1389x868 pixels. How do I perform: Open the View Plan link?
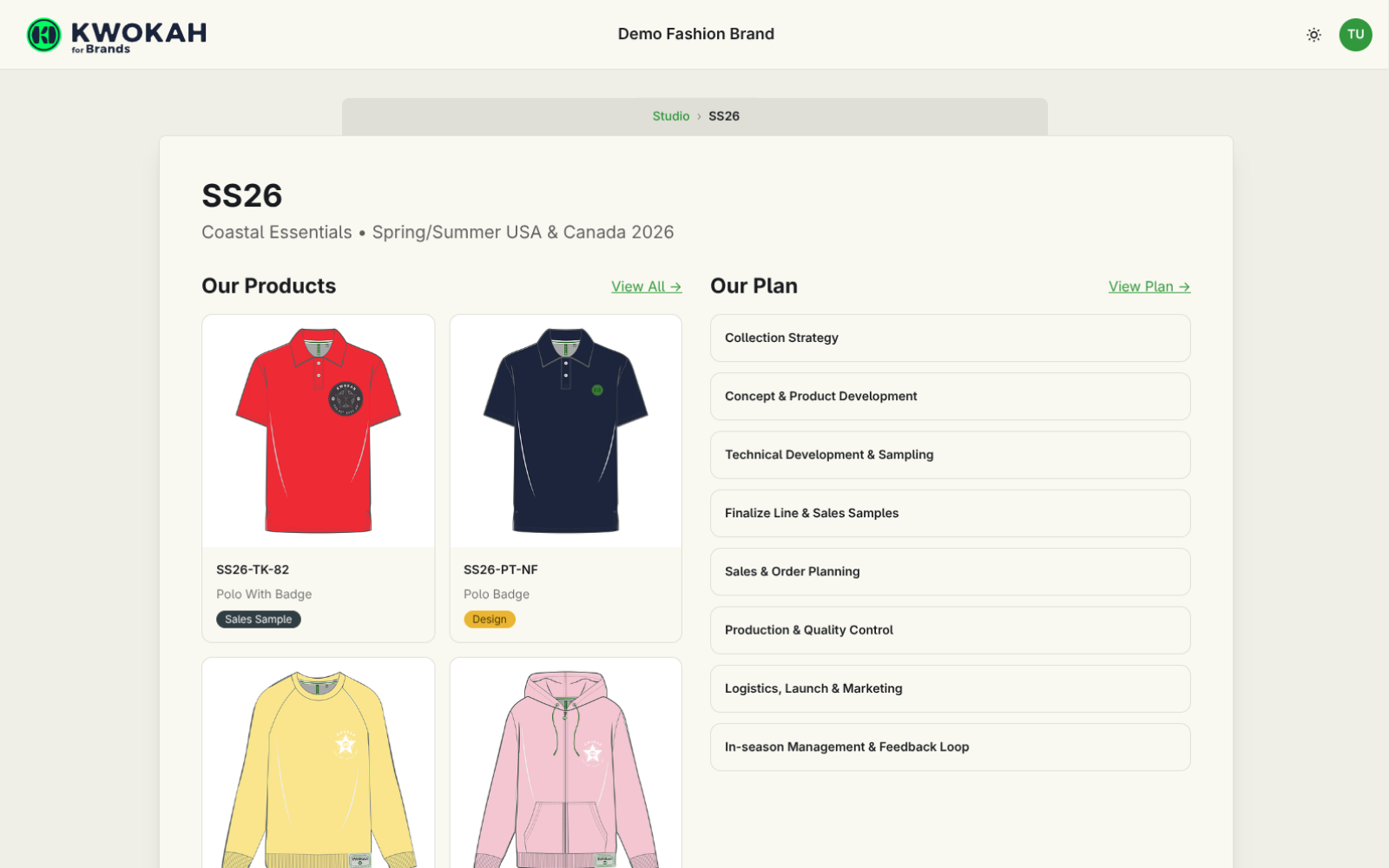click(1149, 286)
